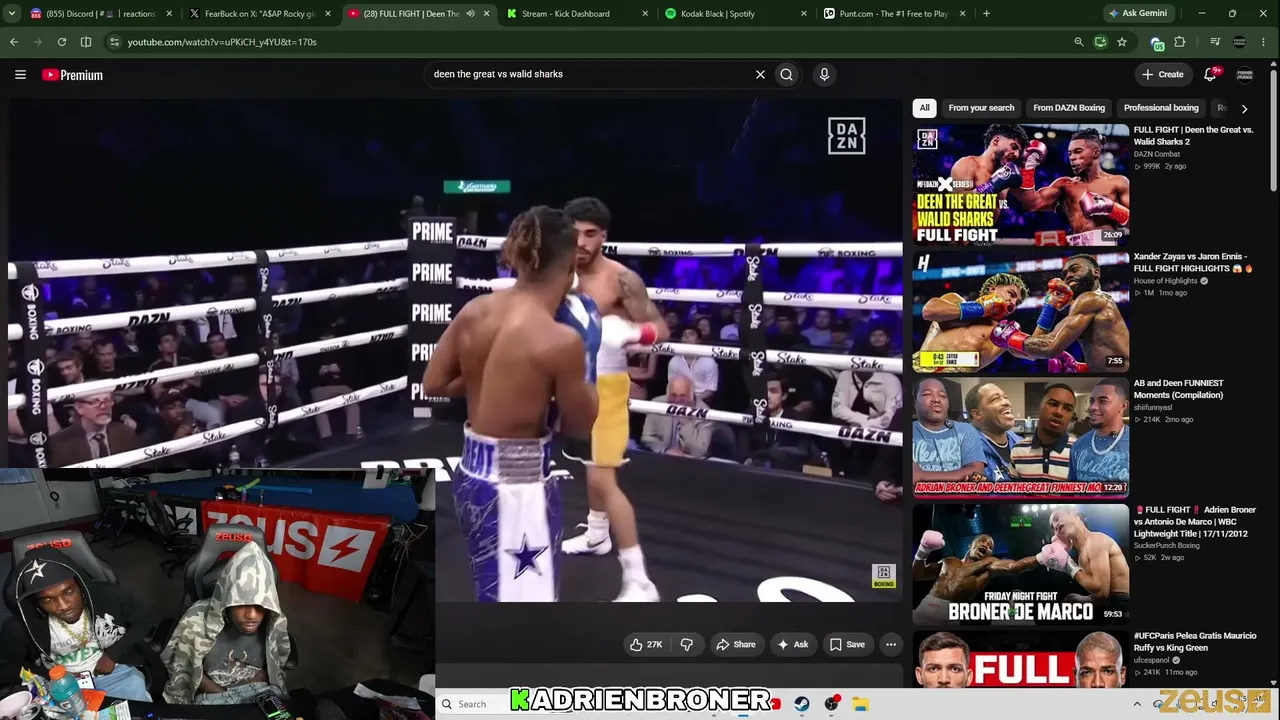This screenshot has height=720, width=1280.
Task: Open a new browser tab
Action: 986,14
